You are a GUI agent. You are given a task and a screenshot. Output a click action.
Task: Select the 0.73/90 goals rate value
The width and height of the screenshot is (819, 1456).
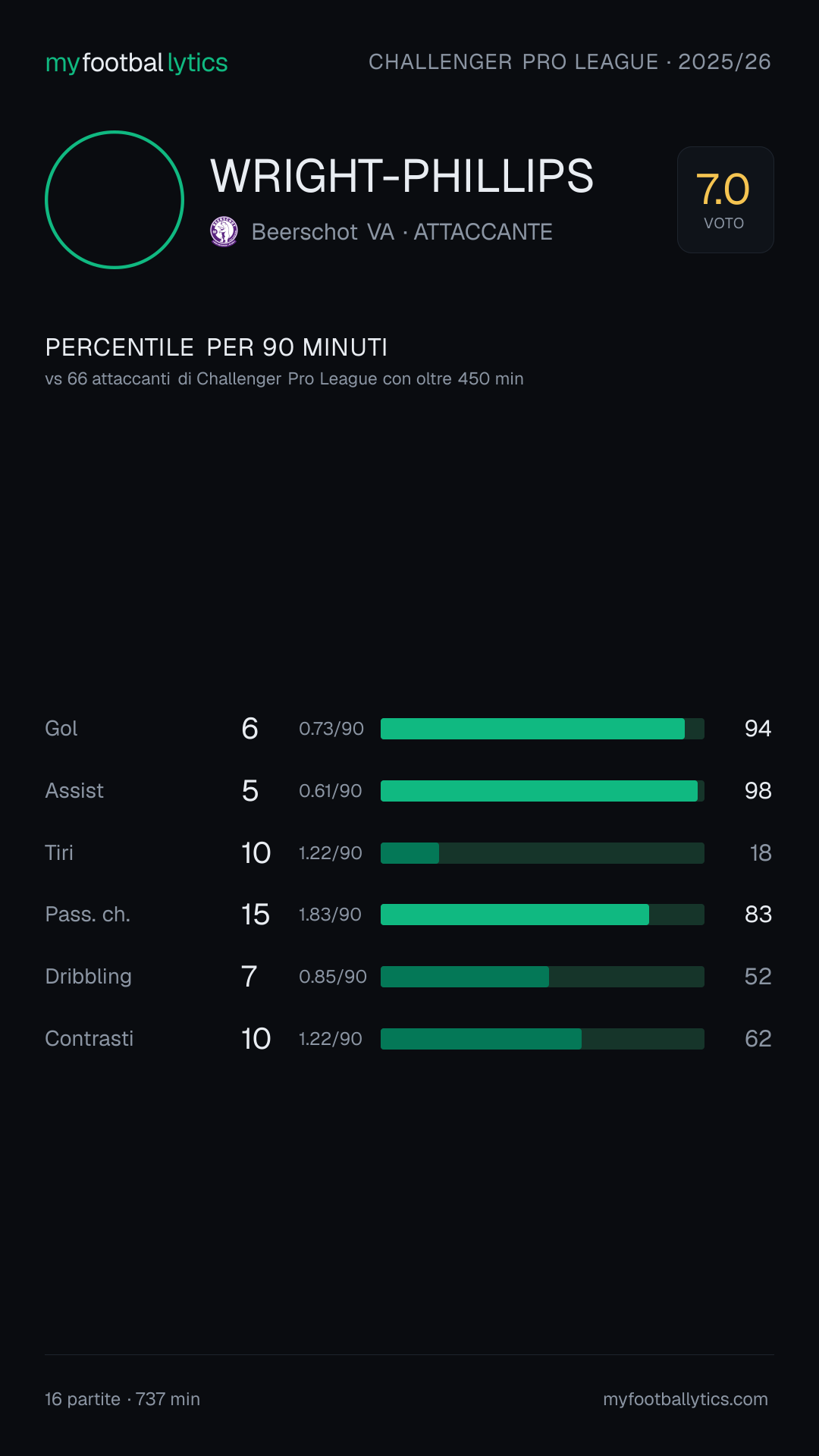click(331, 729)
